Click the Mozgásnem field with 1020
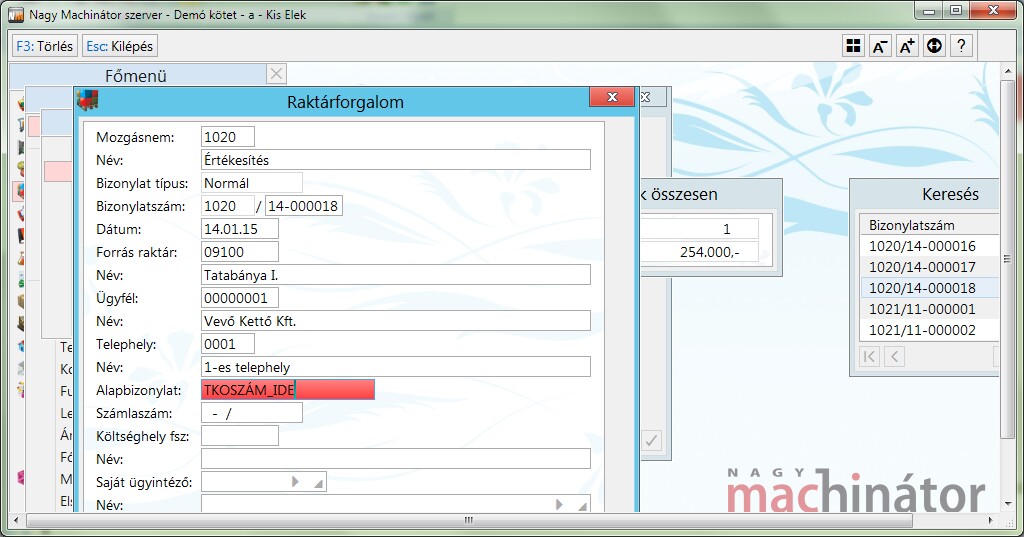The image size is (1024, 537). (228, 137)
